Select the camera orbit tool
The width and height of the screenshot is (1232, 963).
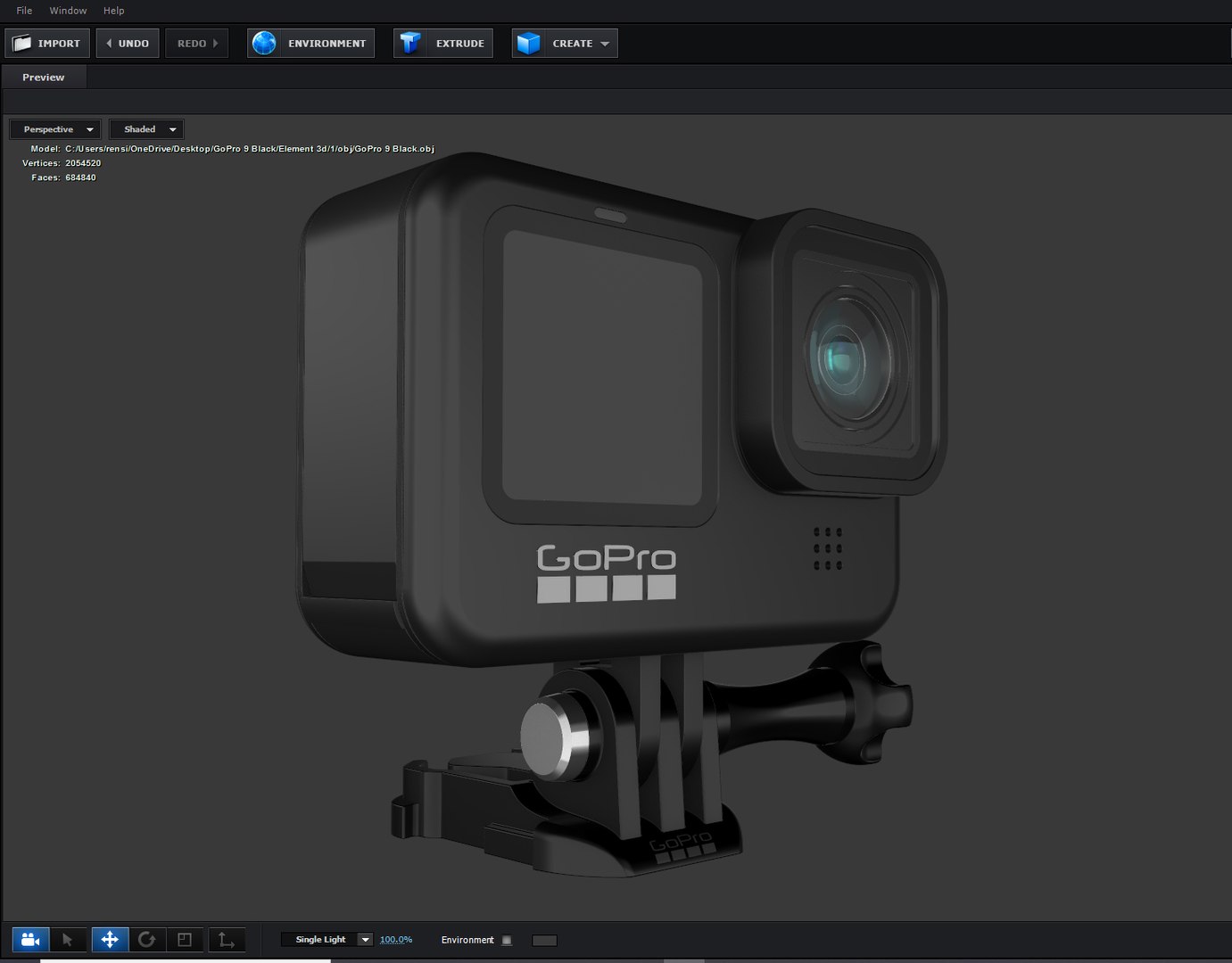[x=30, y=939]
